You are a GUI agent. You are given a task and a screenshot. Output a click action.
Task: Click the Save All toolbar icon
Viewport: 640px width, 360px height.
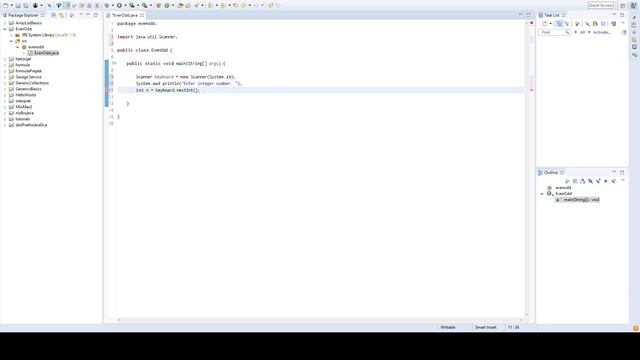tap(26, 5)
